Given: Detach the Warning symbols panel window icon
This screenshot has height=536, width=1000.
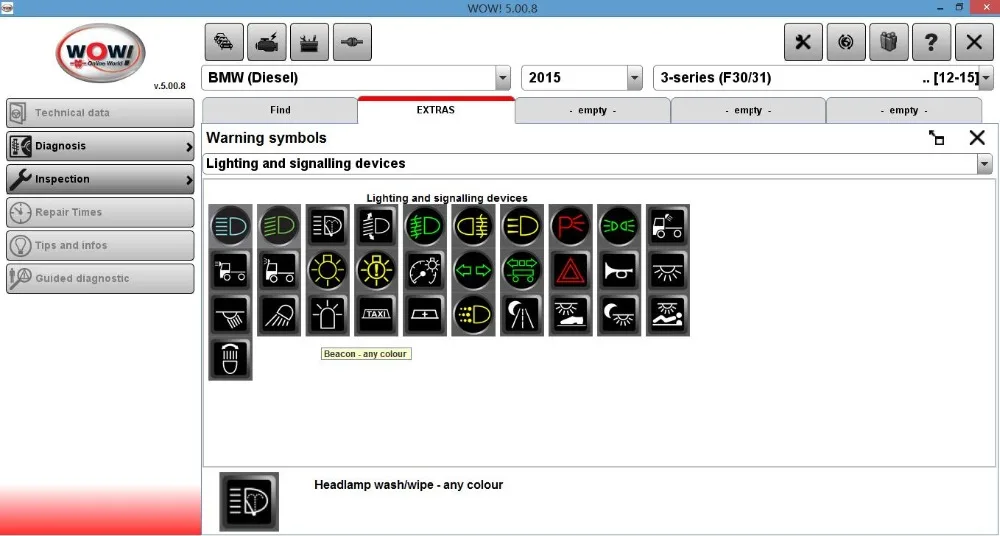Looking at the screenshot, I should 937,138.
